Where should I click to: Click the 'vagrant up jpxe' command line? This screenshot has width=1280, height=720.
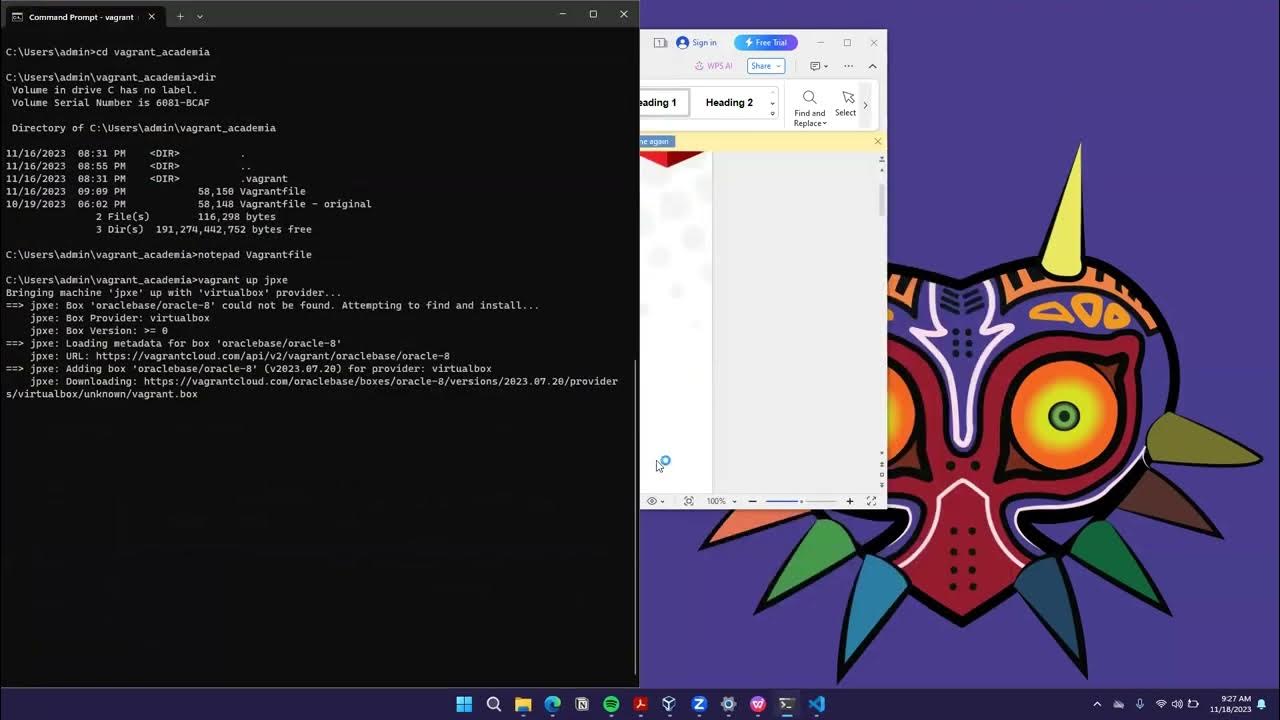tap(147, 280)
